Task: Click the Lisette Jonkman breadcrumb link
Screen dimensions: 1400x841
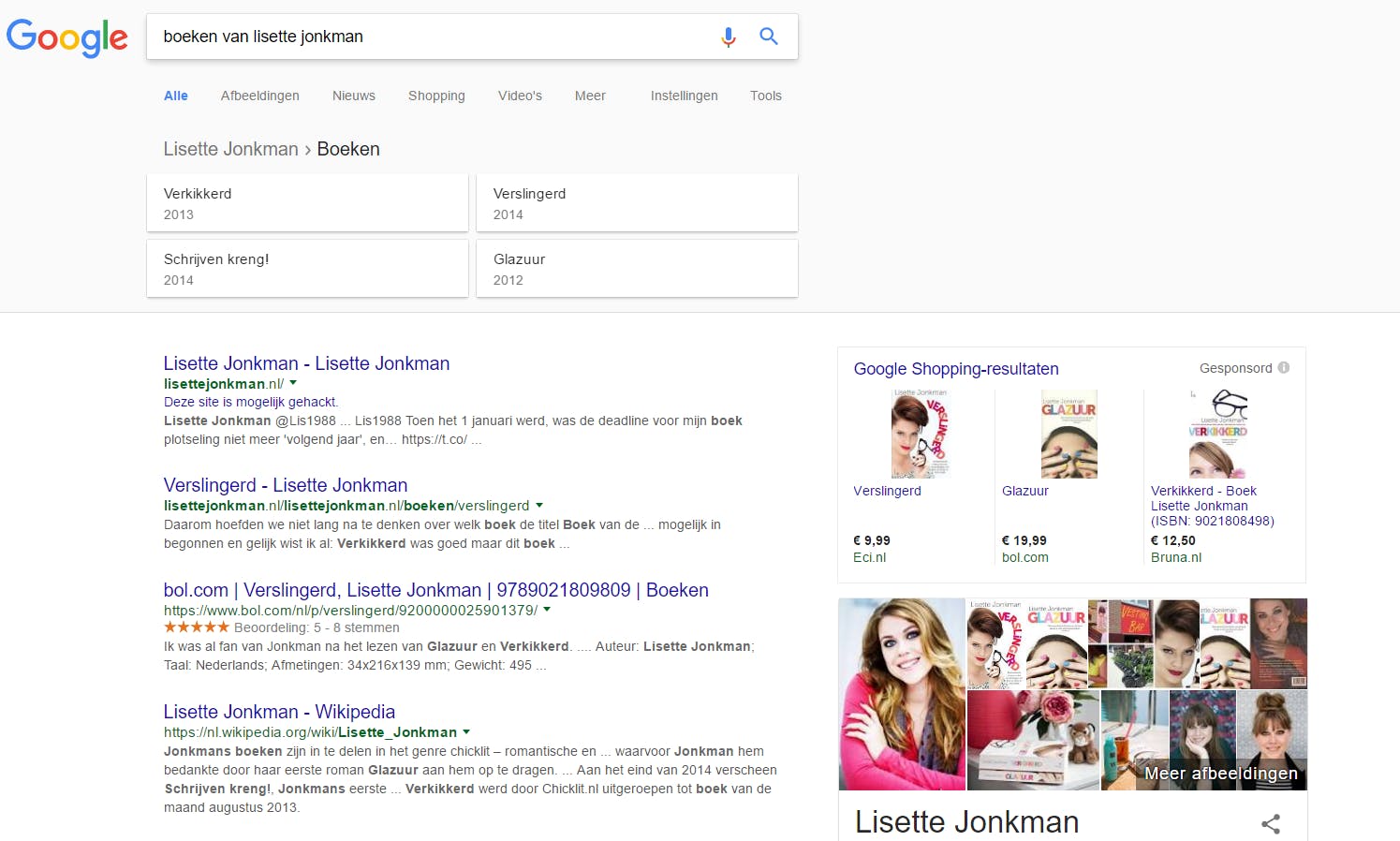Action: click(230, 149)
